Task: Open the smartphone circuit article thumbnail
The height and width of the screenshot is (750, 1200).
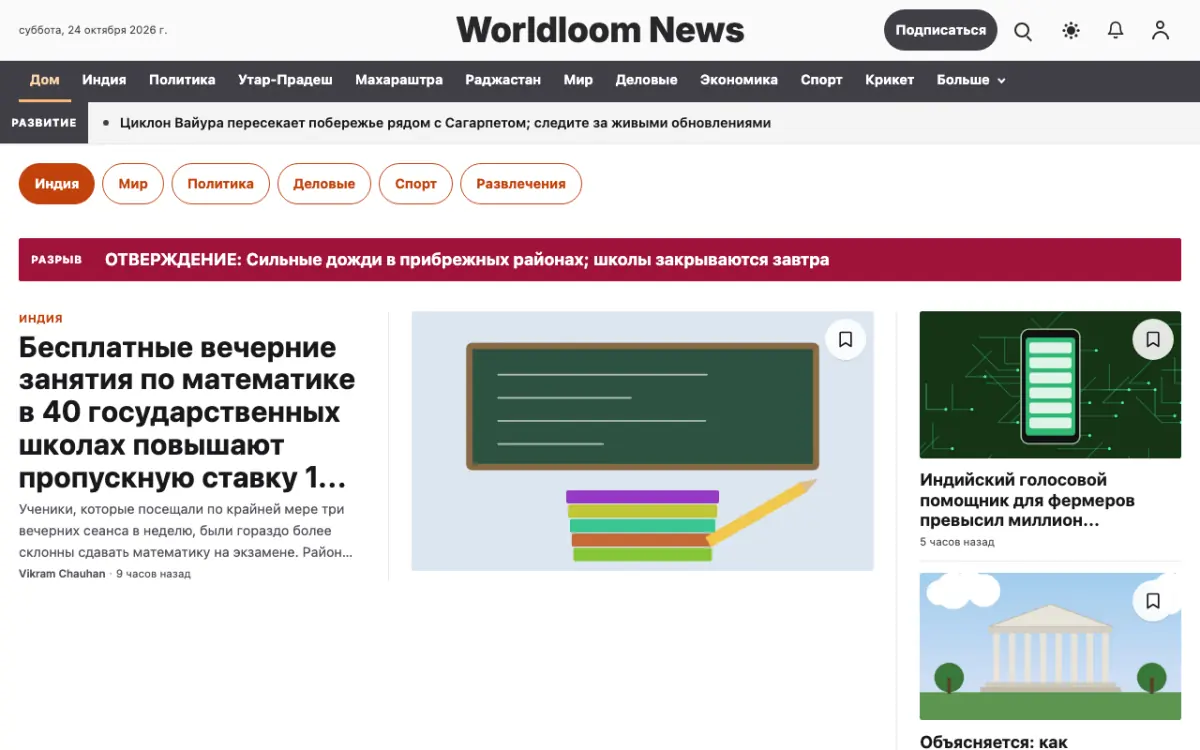Action: (1050, 385)
